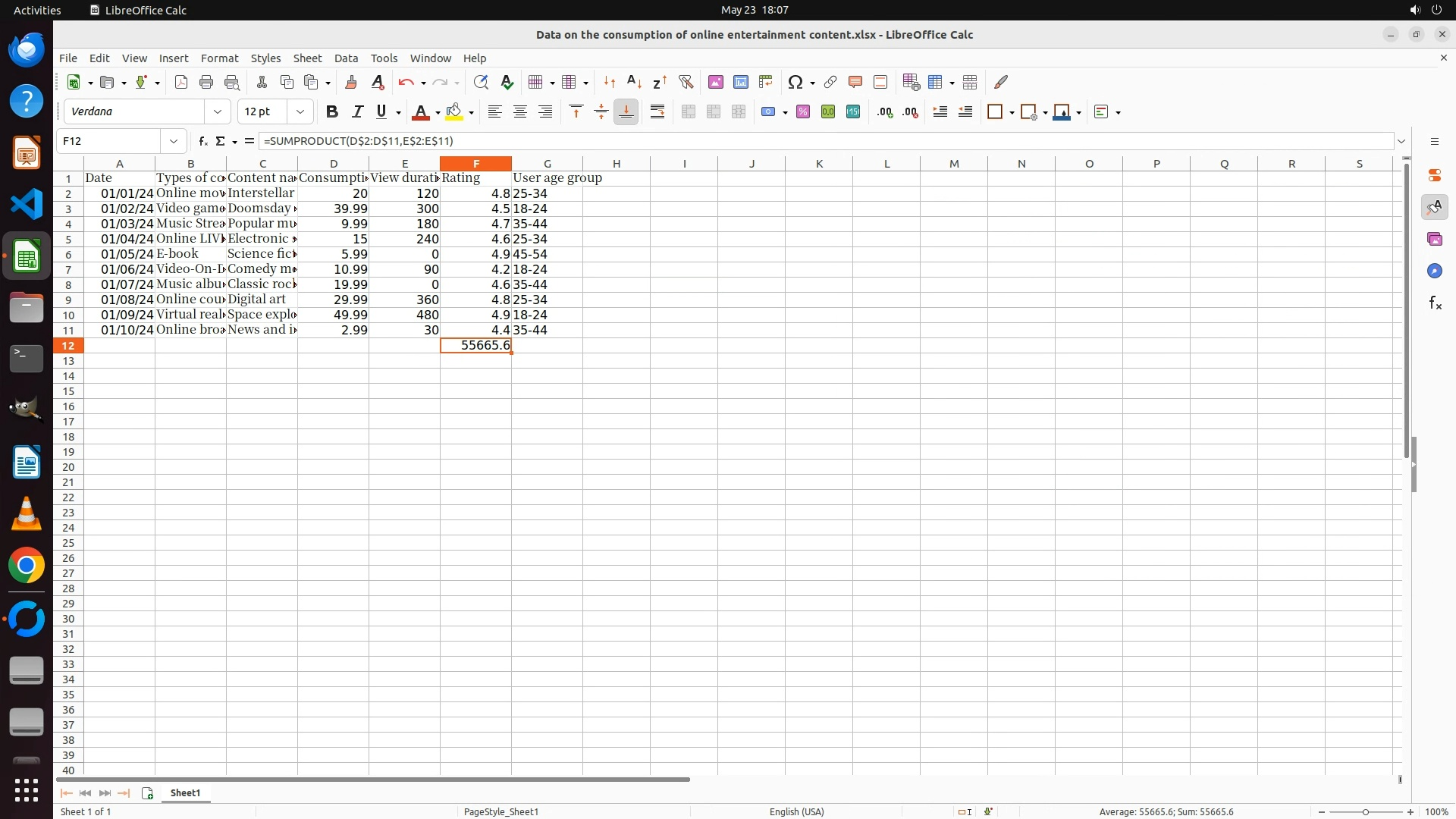The image size is (1456, 819).
Task: Insert a chart using toolbar icon
Action: tap(740, 82)
